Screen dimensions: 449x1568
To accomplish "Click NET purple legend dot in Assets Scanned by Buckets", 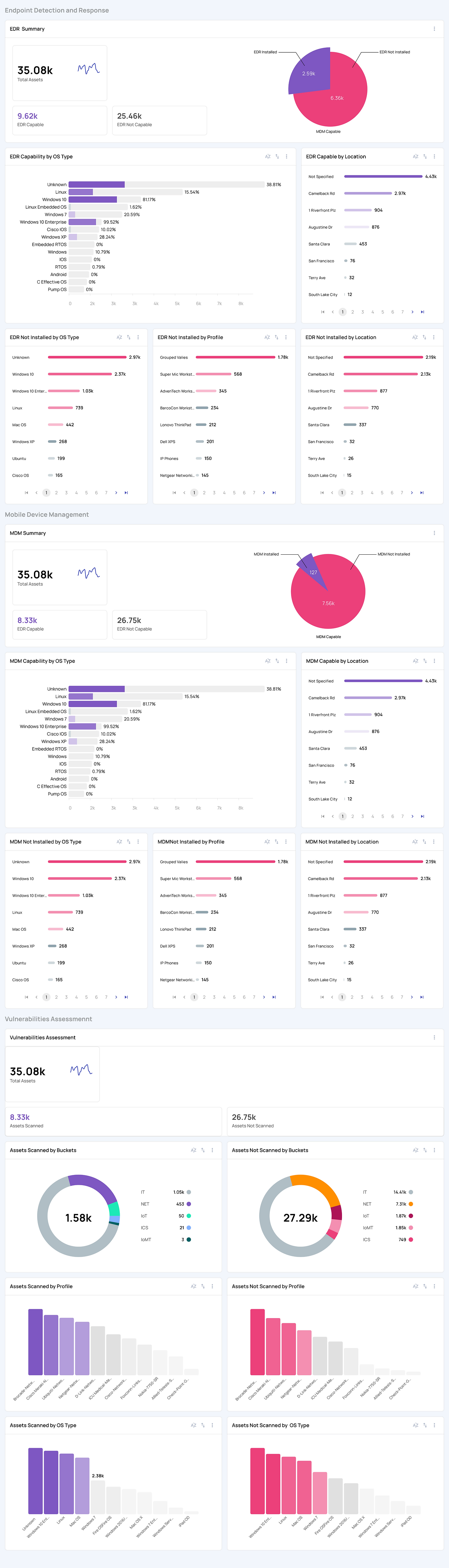I will coord(189,1204).
